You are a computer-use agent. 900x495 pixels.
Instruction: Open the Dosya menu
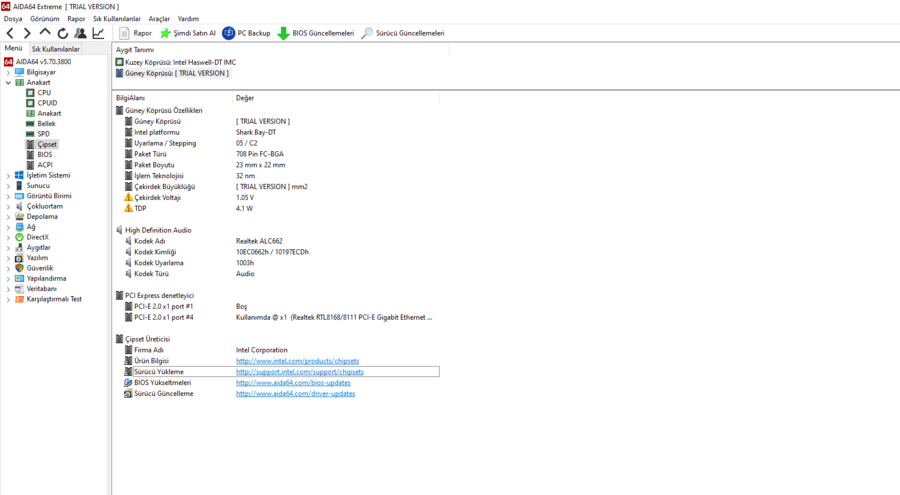[x=13, y=19]
